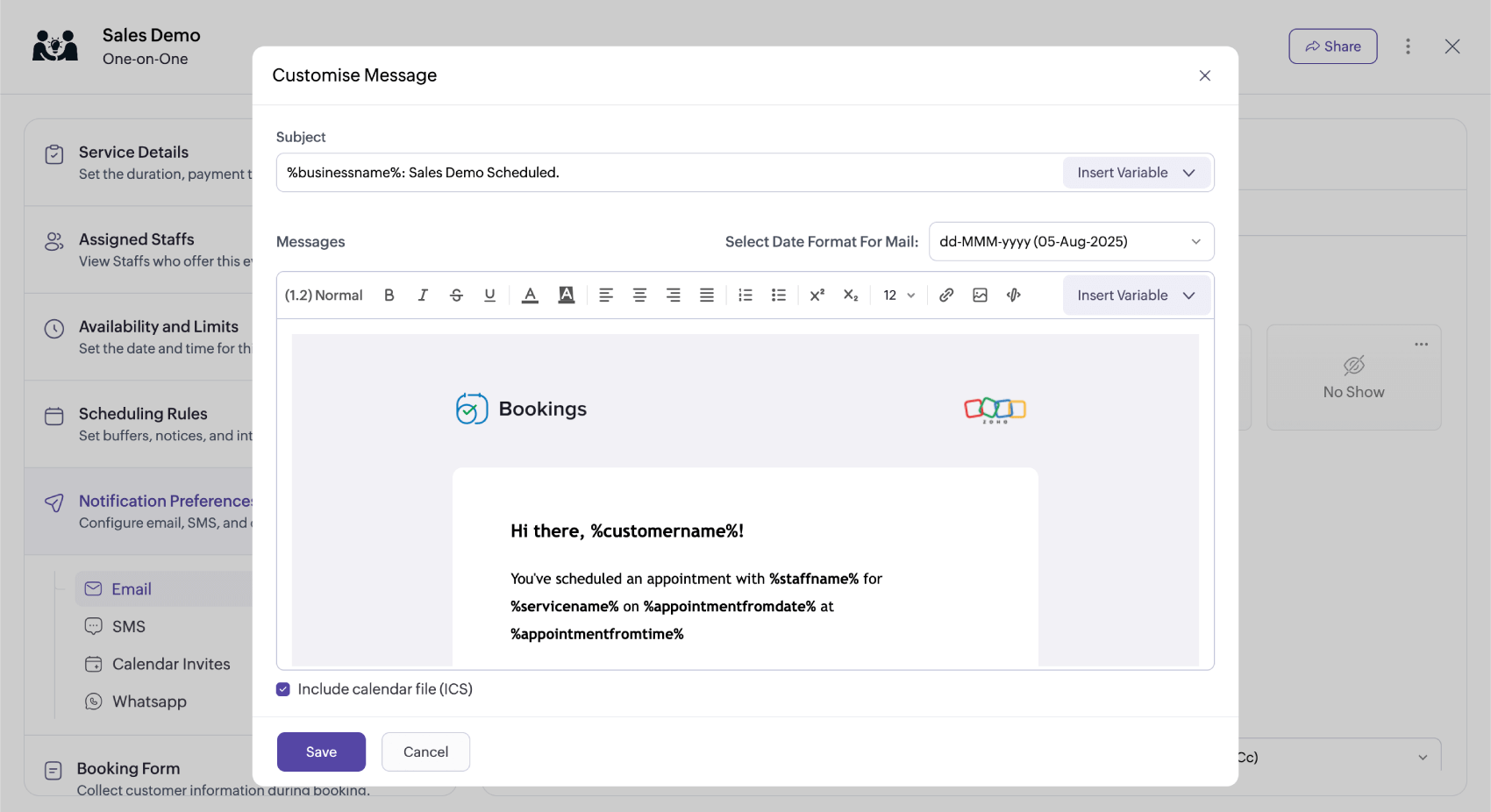Toggle justify alignment for the message

(707, 295)
